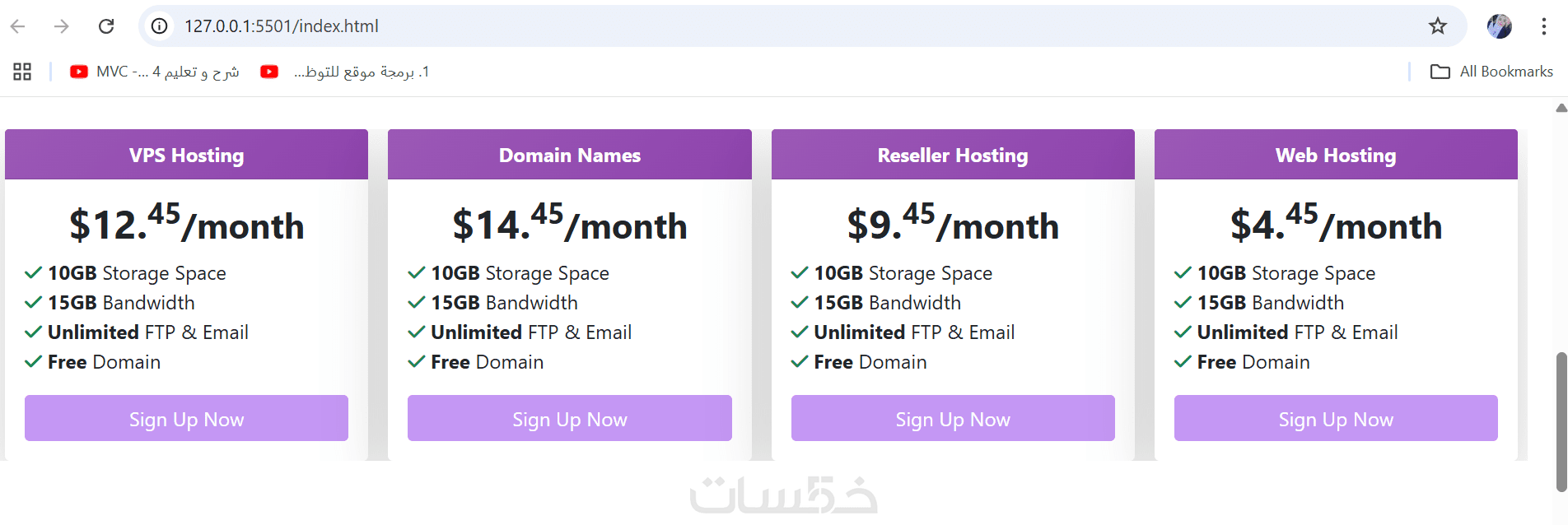1568x525 pixels.
Task: Click the Web Hosting card header
Action: (1336, 155)
